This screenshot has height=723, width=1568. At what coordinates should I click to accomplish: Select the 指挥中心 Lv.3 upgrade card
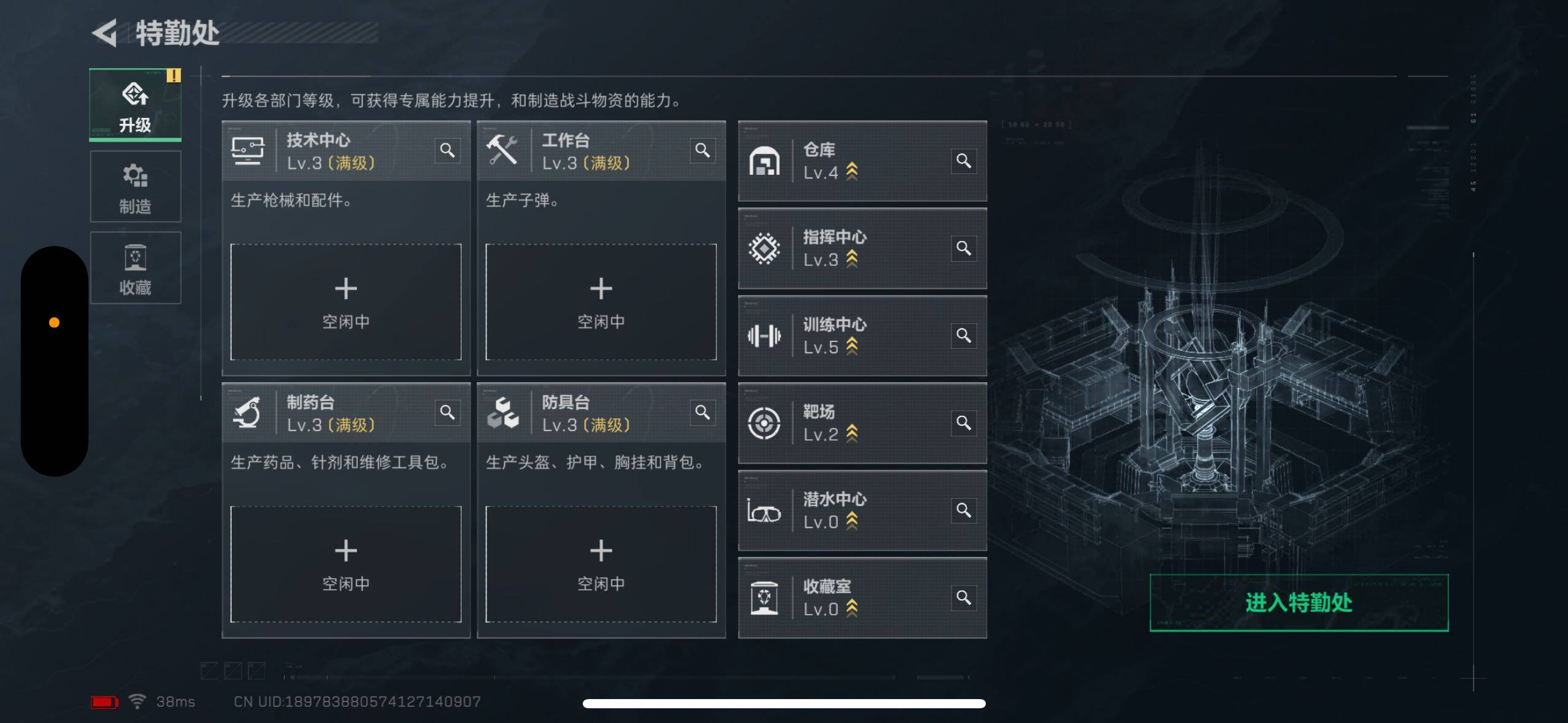point(863,248)
